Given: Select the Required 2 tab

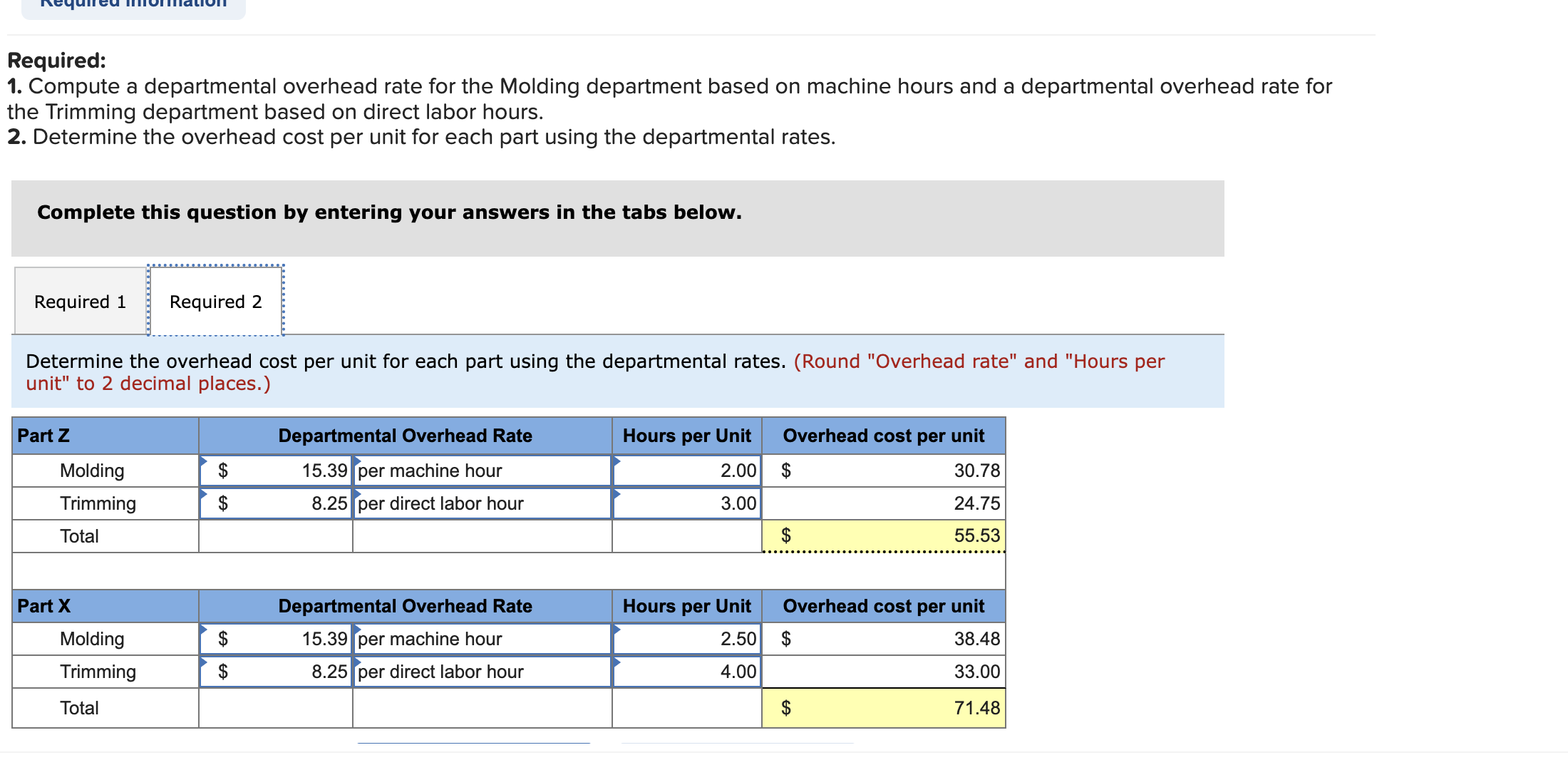Looking at the screenshot, I should pos(215,301).
